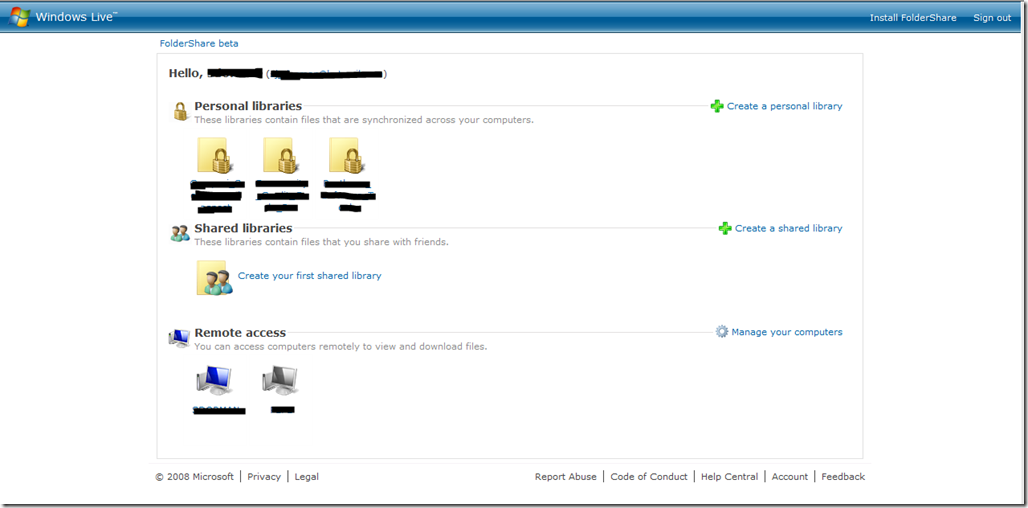Open the first locked personal library folder

coord(216,155)
